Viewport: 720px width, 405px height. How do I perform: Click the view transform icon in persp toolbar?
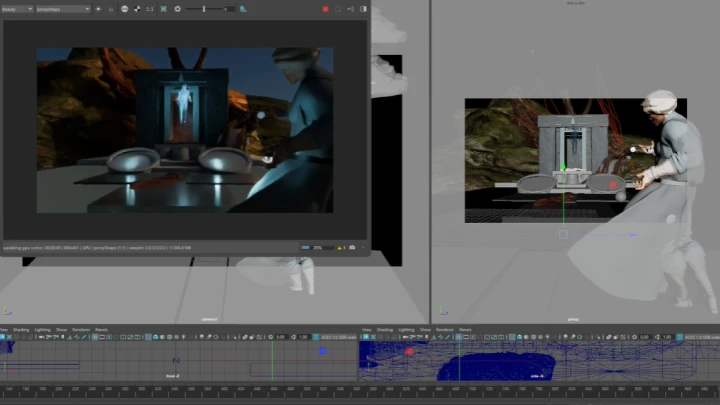[680, 337]
